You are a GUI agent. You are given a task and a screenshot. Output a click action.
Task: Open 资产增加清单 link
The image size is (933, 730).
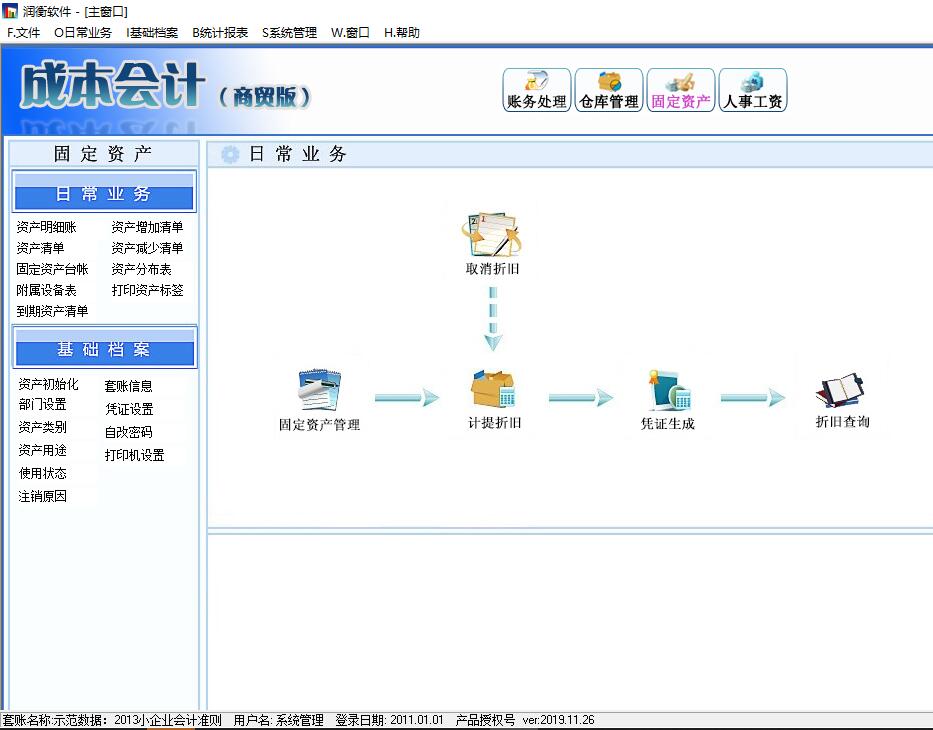point(147,227)
